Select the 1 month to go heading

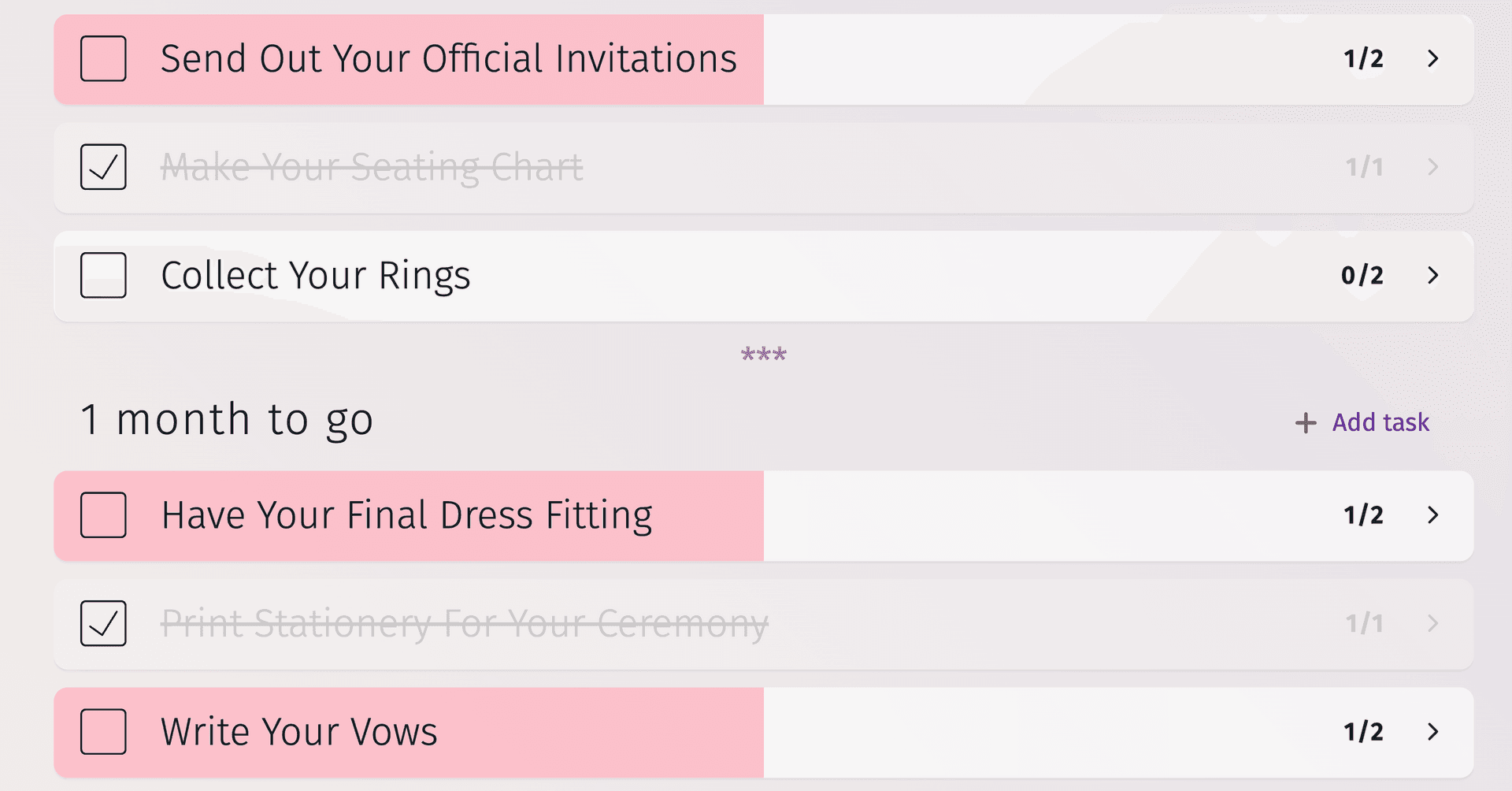click(227, 419)
